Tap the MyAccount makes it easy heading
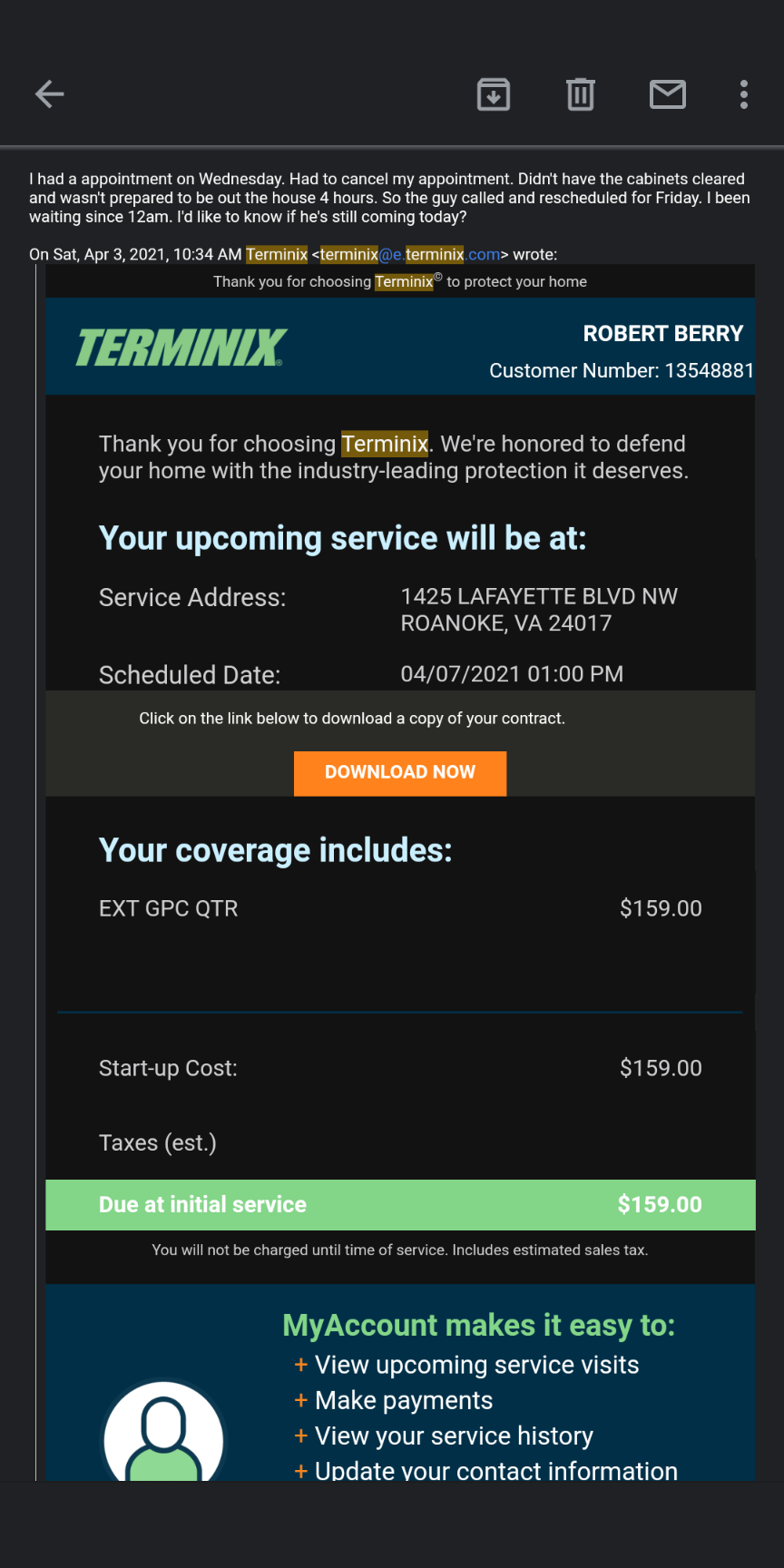This screenshot has height=1568, width=784. pyautogui.click(x=478, y=1325)
